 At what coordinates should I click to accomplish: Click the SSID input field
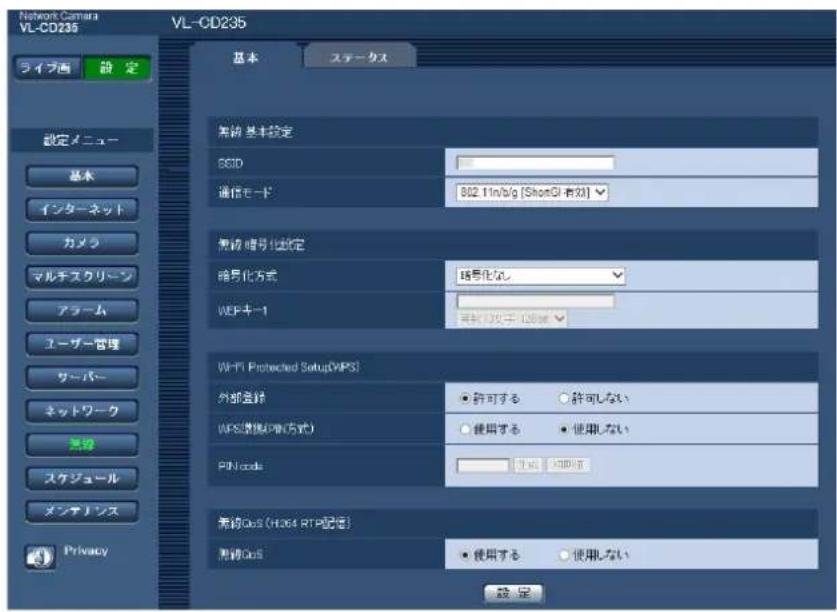(x=535, y=163)
